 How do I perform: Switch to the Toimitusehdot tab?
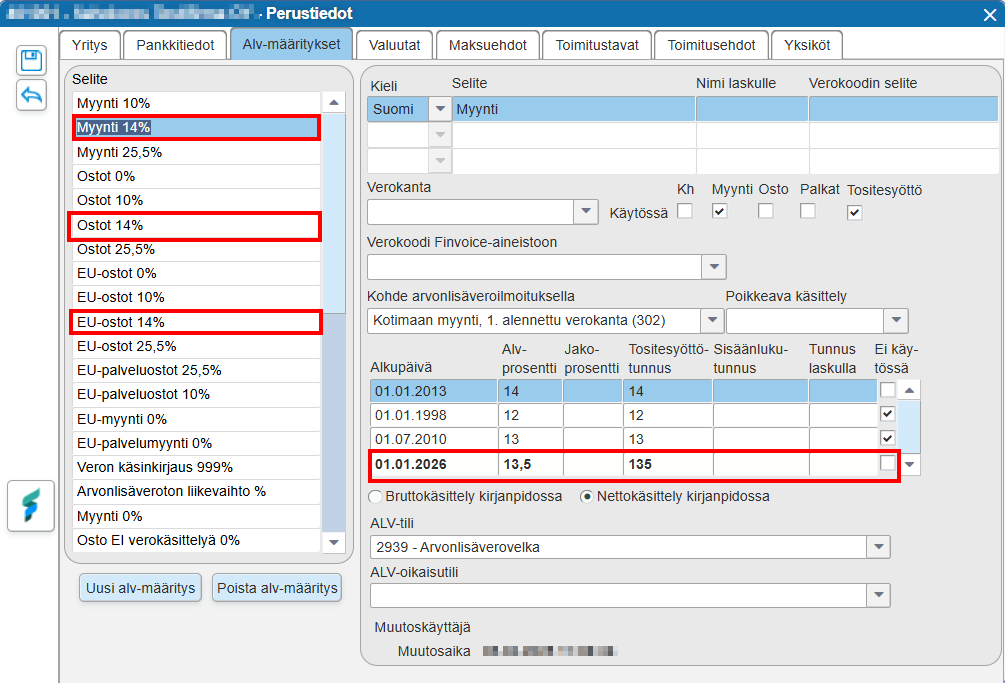tap(711, 45)
